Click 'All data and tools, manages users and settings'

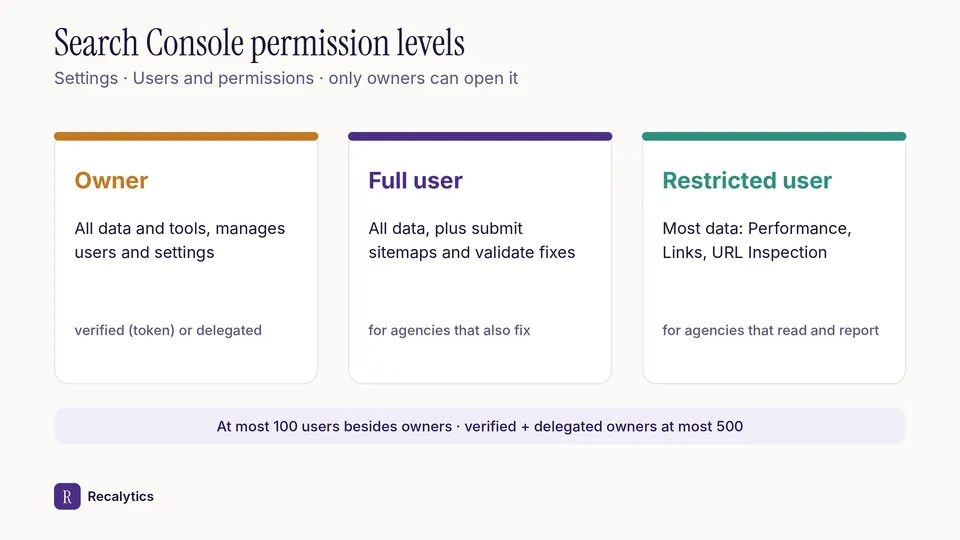coord(180,240)
